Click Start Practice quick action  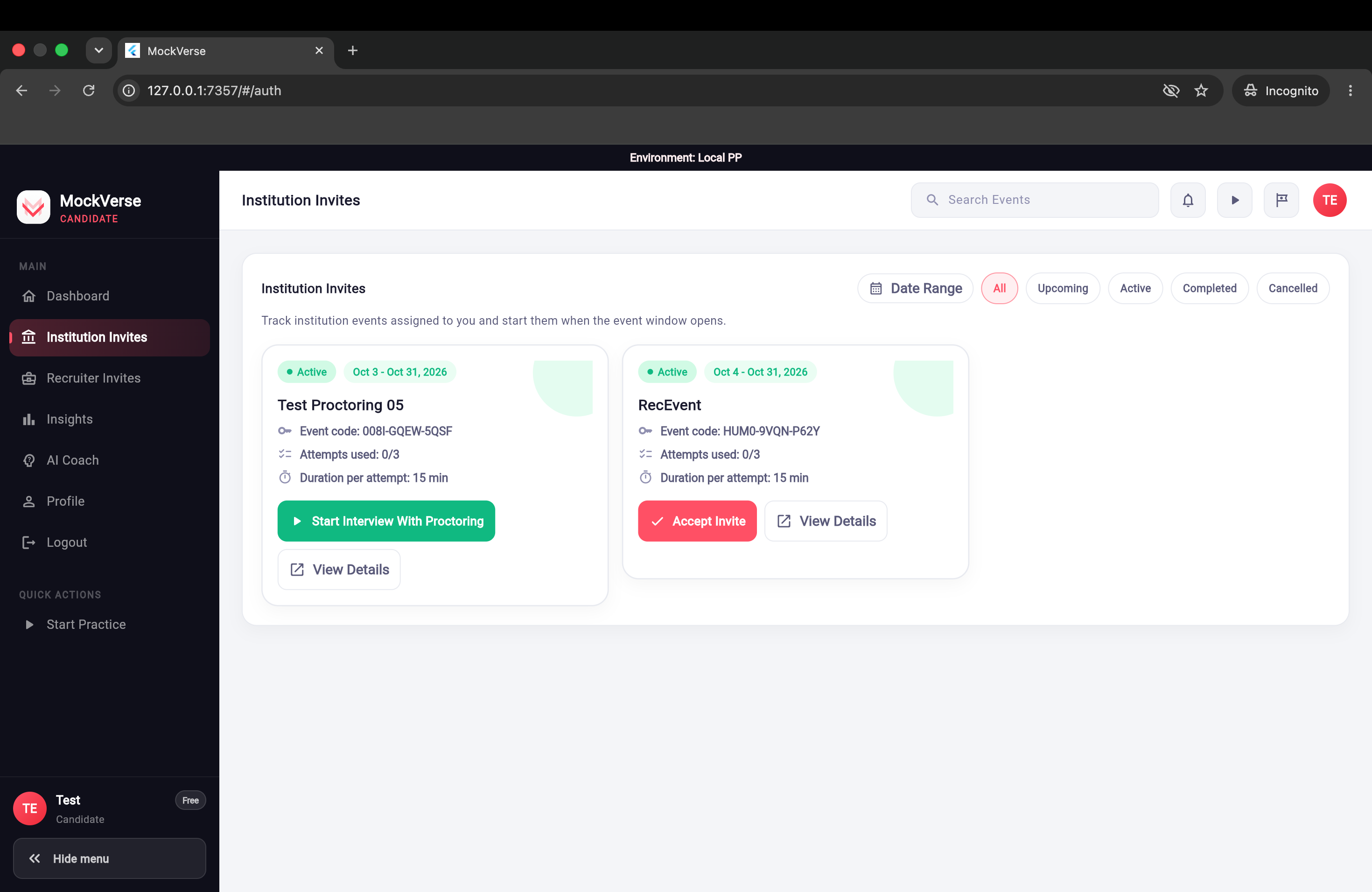click(110, 625)
